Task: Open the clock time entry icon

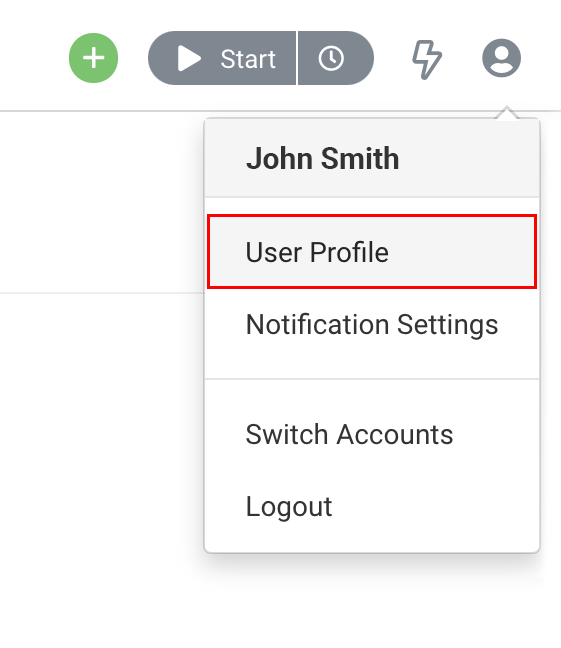Action: pyautogui.click(x=331, y=58)
